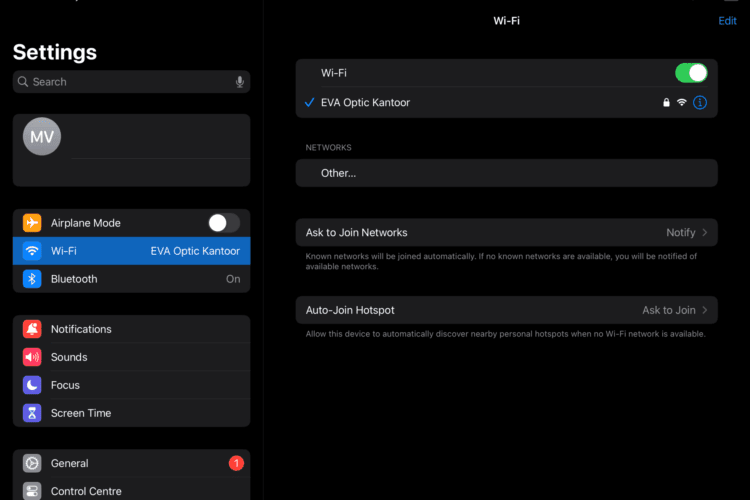Click the General gear icon
Viewport: 750px width, 500px height.
pos(32,463)
